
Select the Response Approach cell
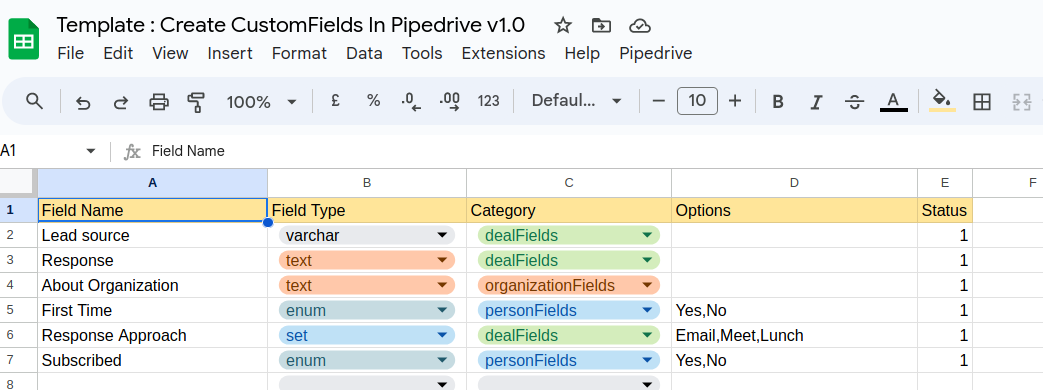click(152, 335)
